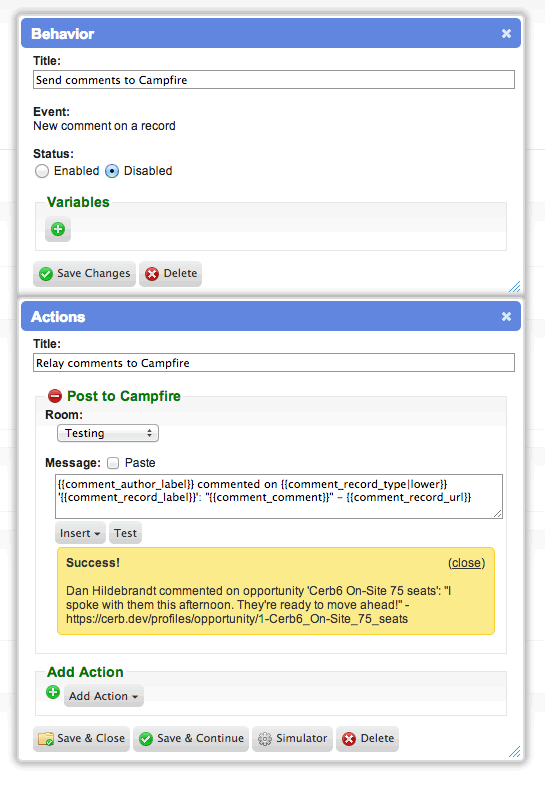The width and height of the screenshot is (545, 787).
Task: Remove Post to Campfire action red minus icon
Action: (x=55, y=396)
